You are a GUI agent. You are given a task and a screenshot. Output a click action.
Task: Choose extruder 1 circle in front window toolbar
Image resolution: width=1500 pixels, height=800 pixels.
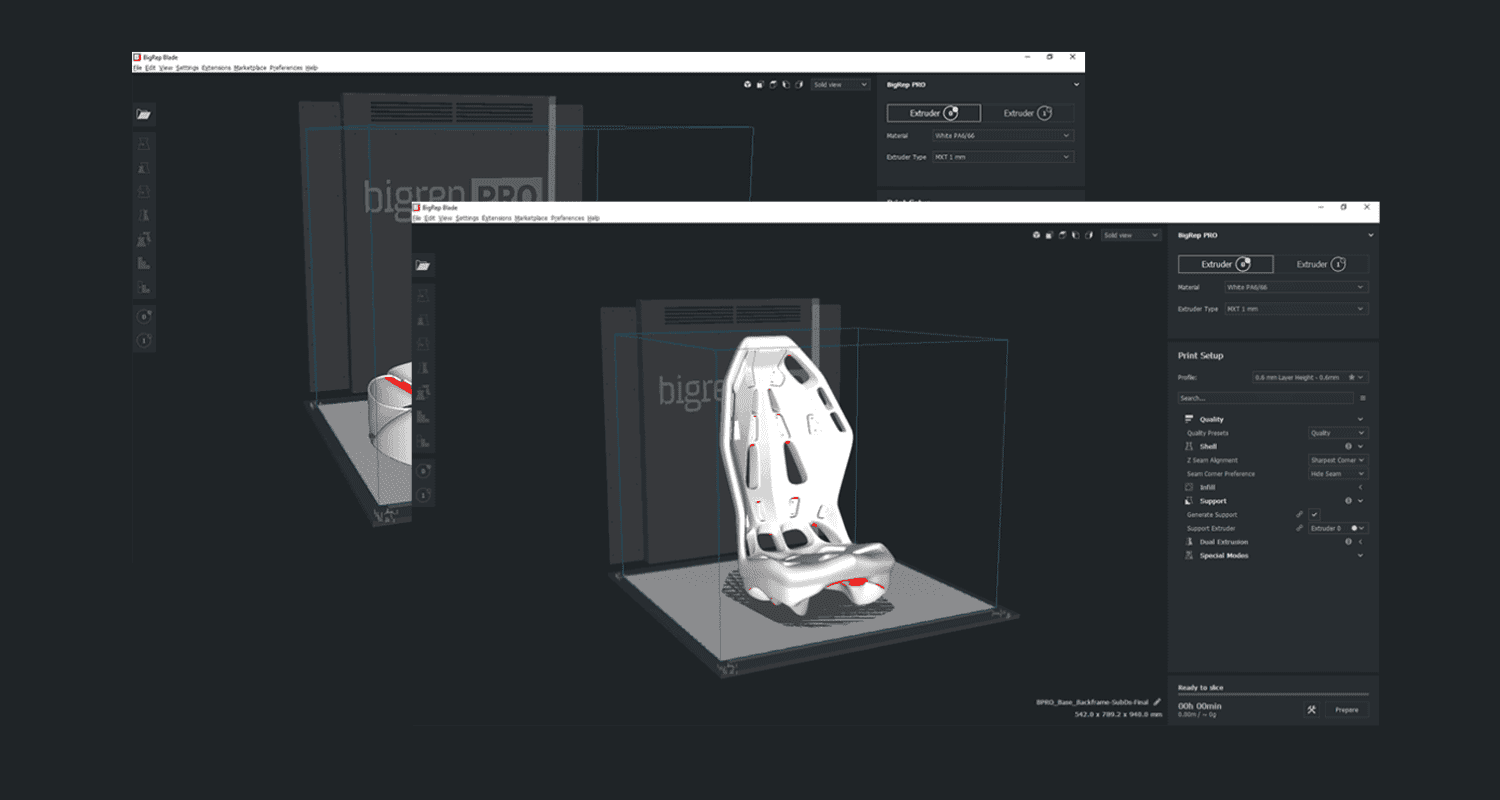[424, 495]
